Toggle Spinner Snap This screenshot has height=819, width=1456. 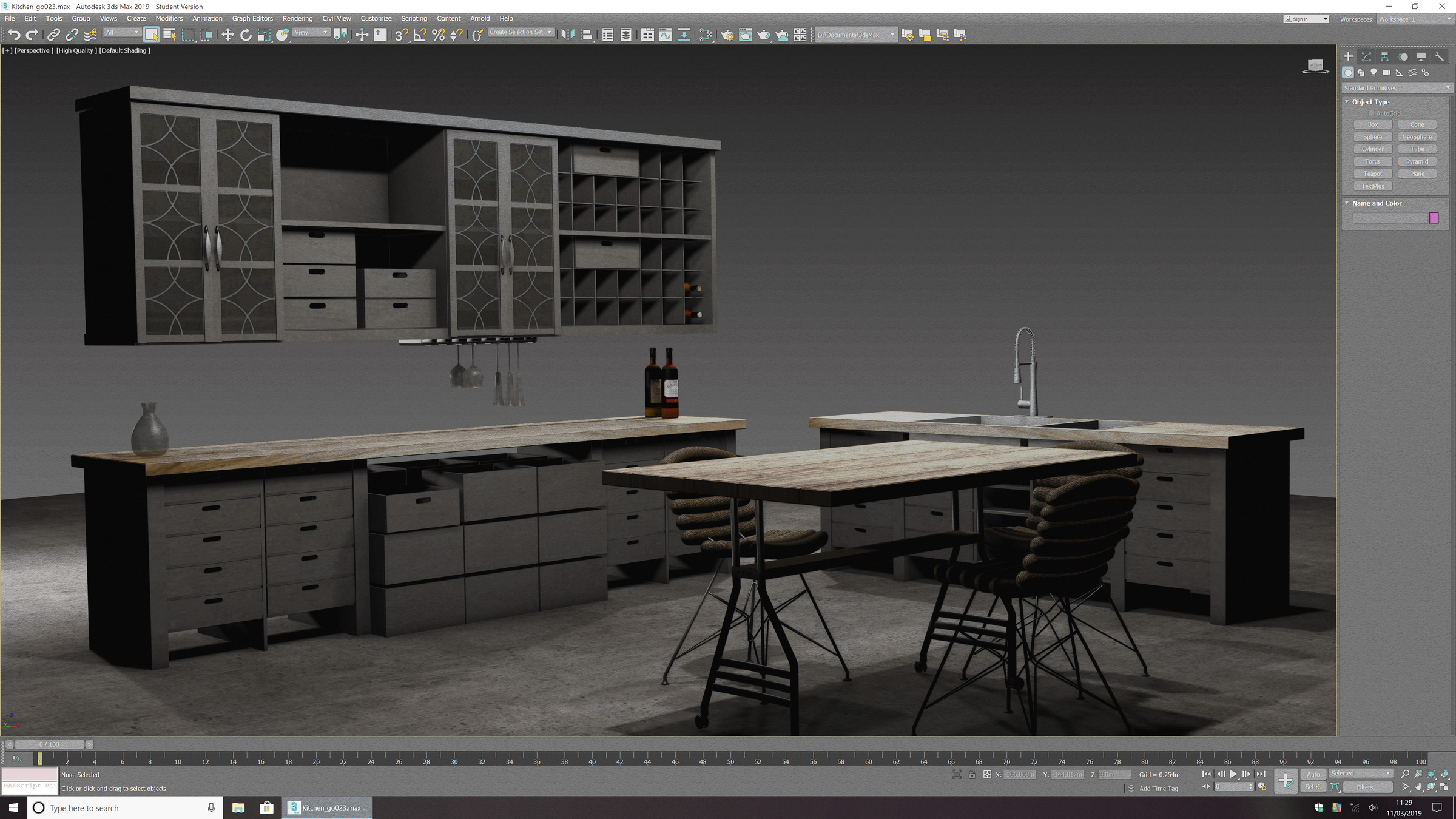456,35
